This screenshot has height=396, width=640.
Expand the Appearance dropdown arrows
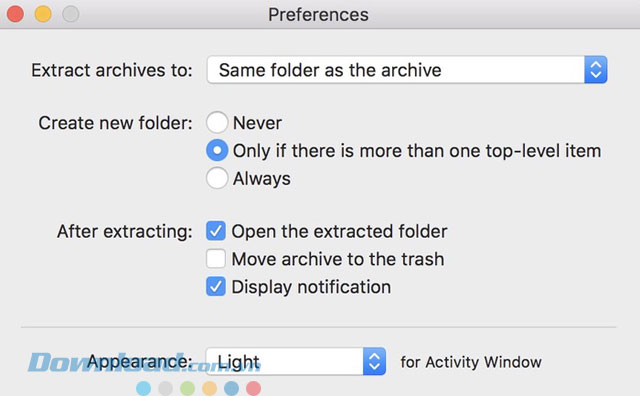pyautogui.click(x=374, y=361)
